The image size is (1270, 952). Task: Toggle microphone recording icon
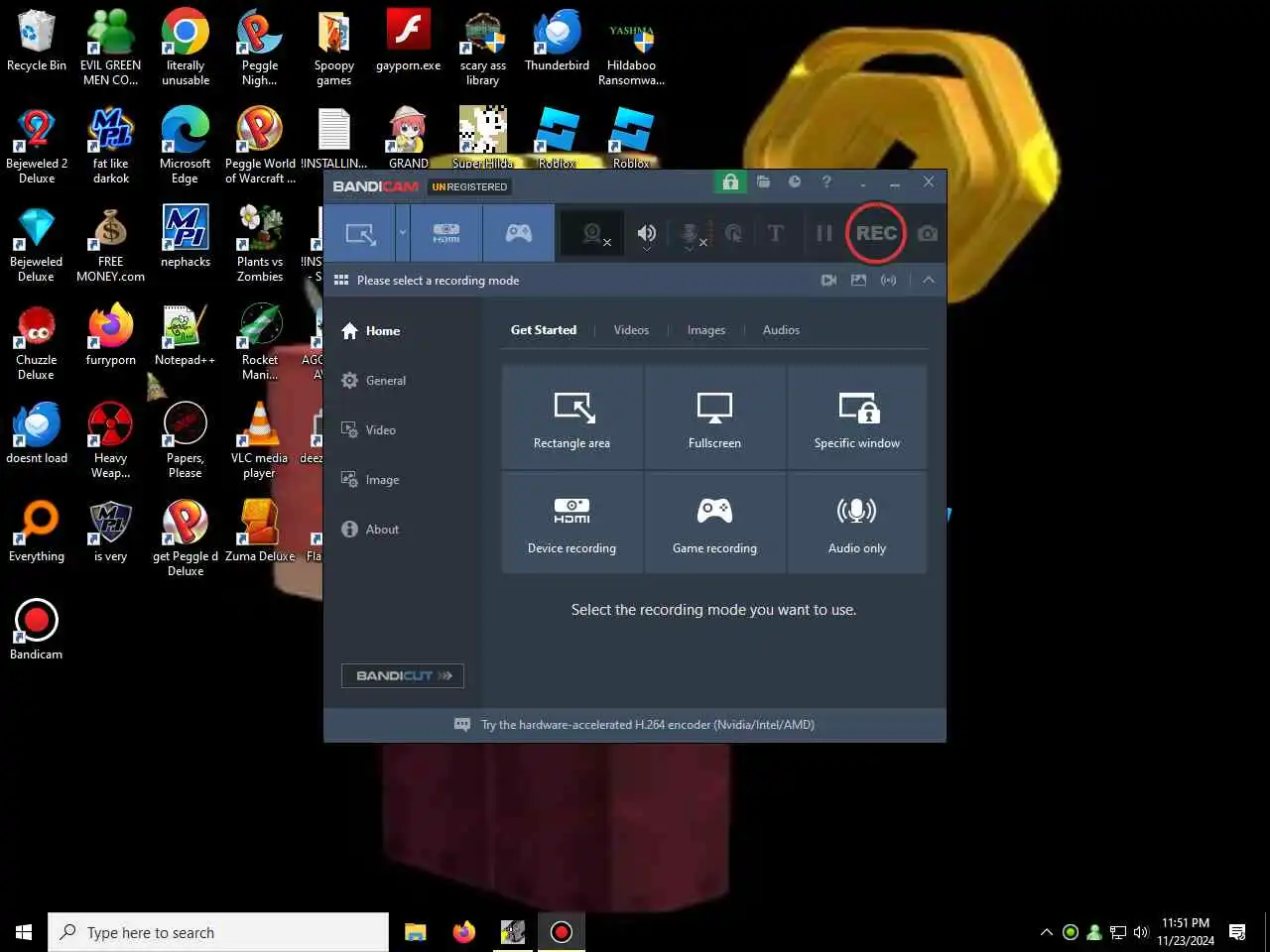(692, 234)
